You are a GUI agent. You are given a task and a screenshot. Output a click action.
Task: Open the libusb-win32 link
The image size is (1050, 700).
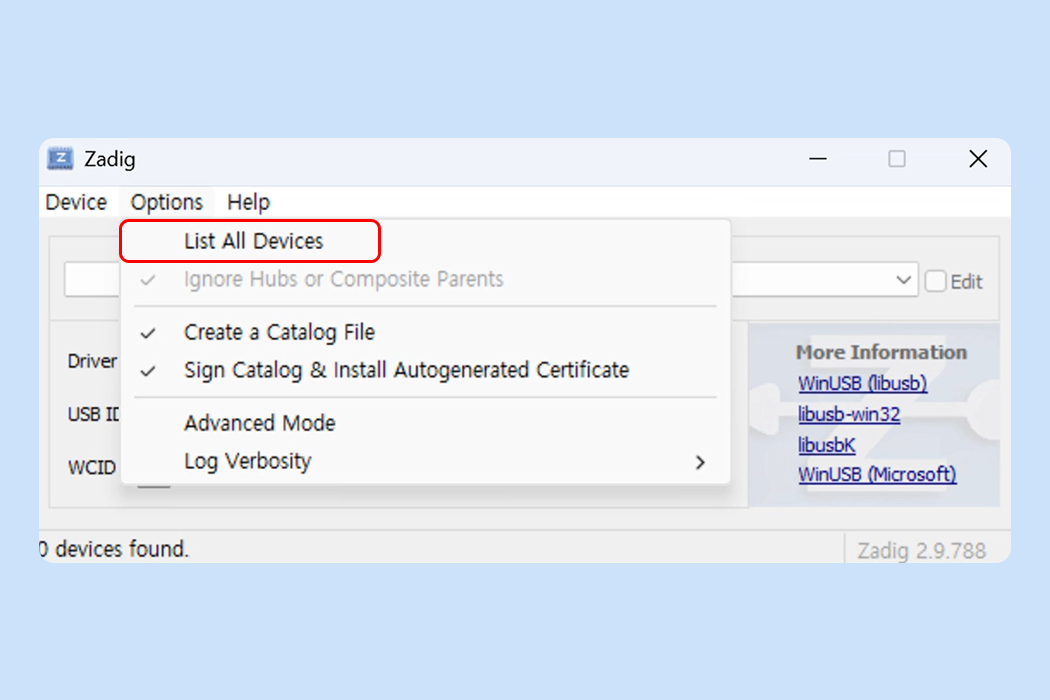coord(849,415)
